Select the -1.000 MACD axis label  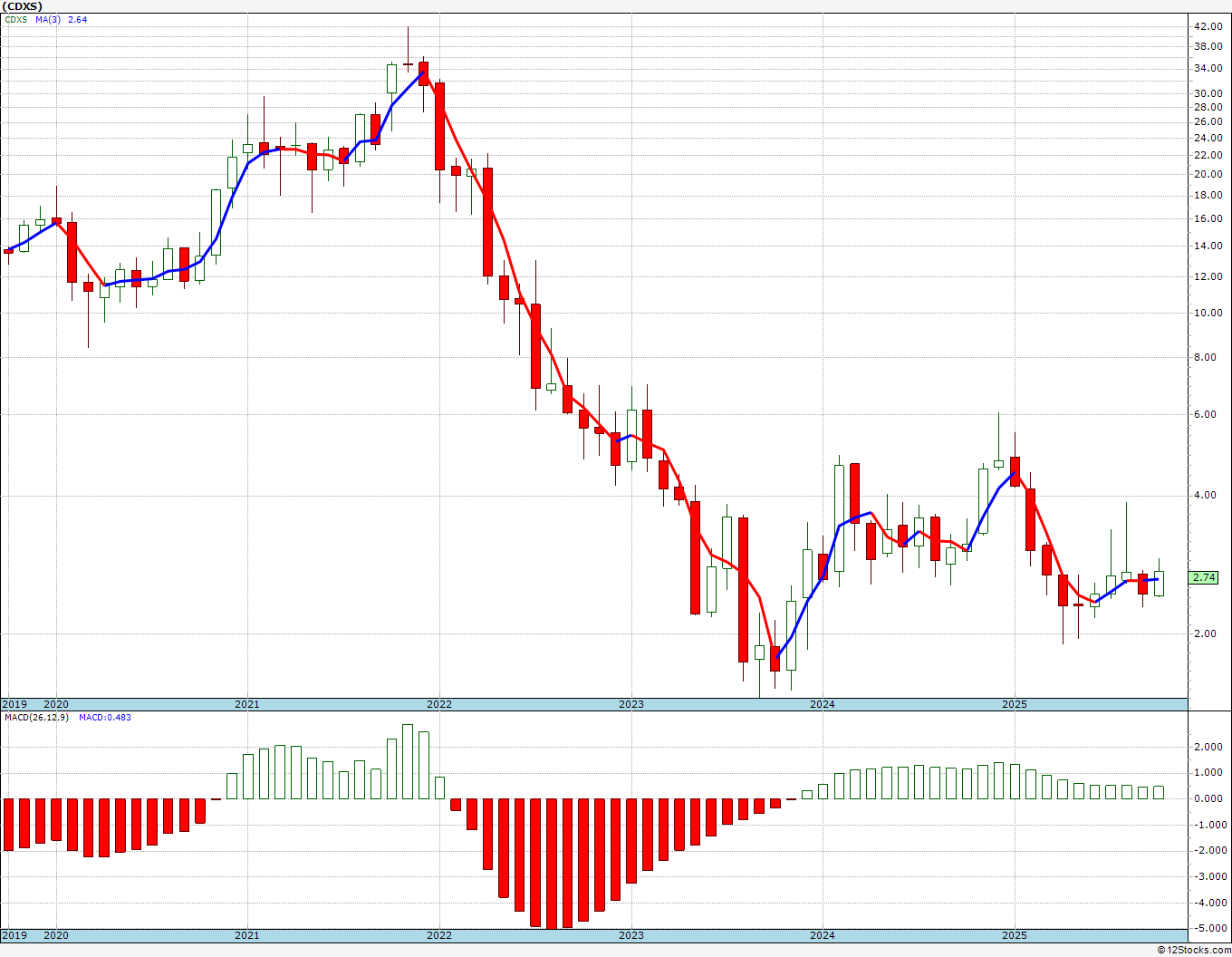point(1209,826)
